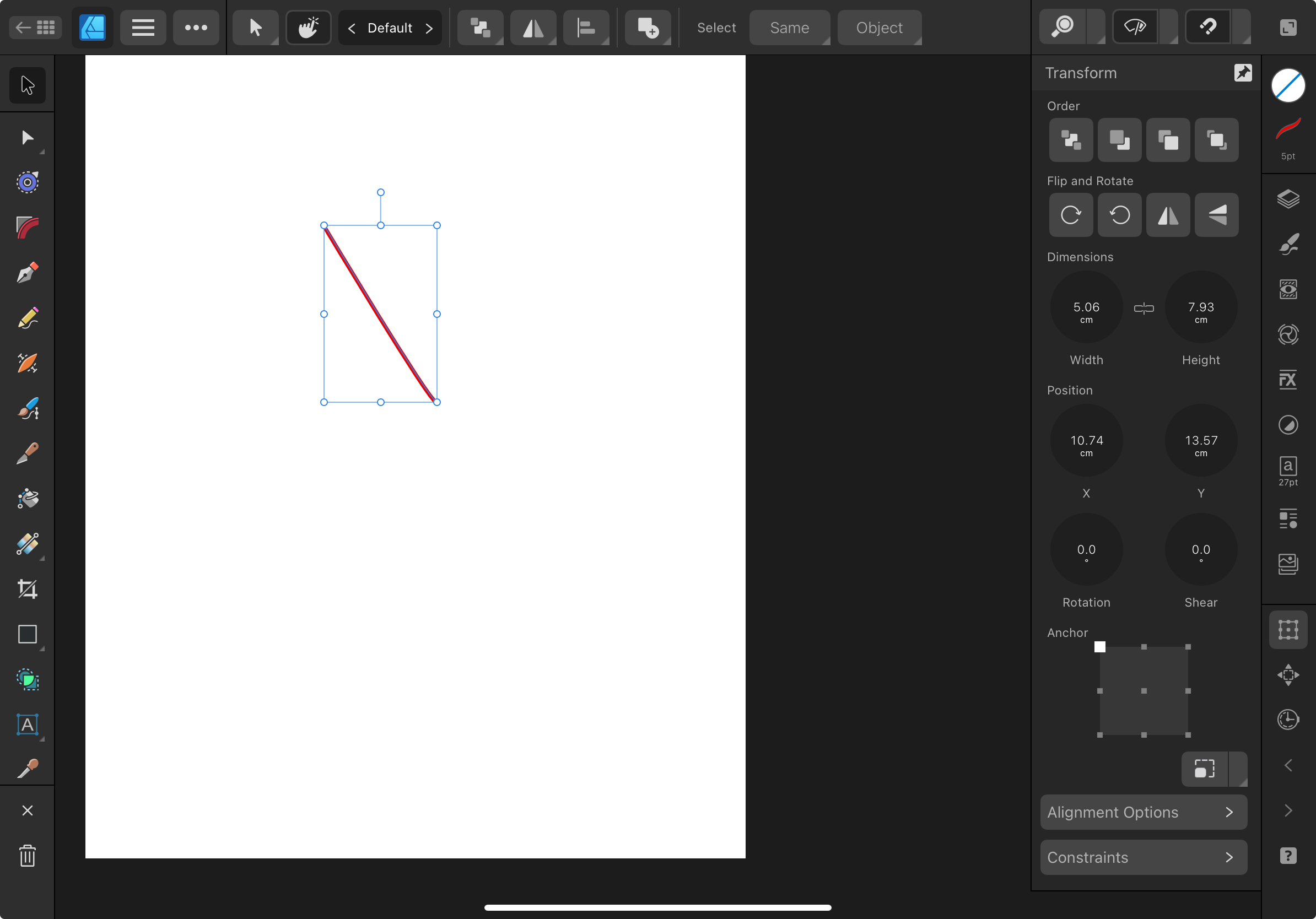This screenshot has height=919, width=1316.
Task: Open the toolbar Alignment options
Action: (586, 28)
